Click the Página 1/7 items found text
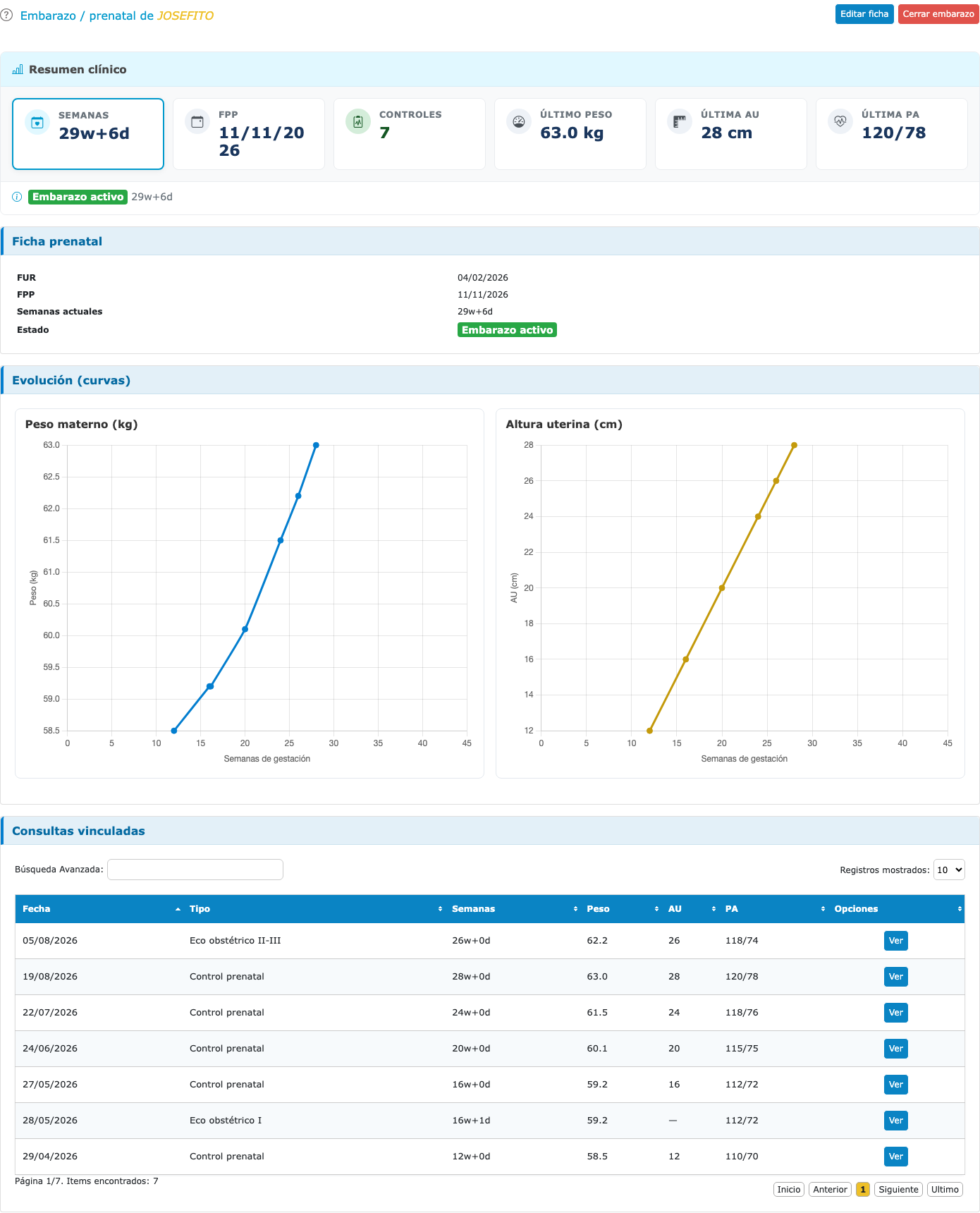The height and width of the screenshot is (1213, 980). (x=87, y=1181)
